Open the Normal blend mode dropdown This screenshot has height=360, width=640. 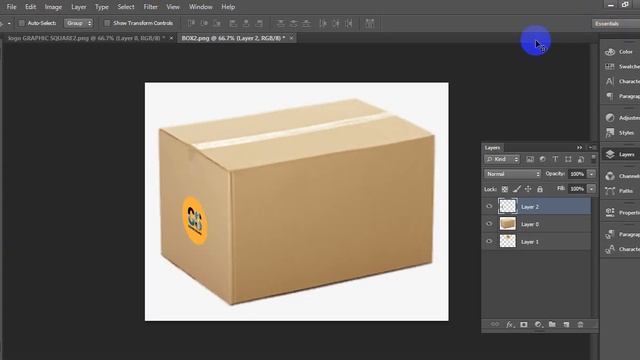[513, 174]
